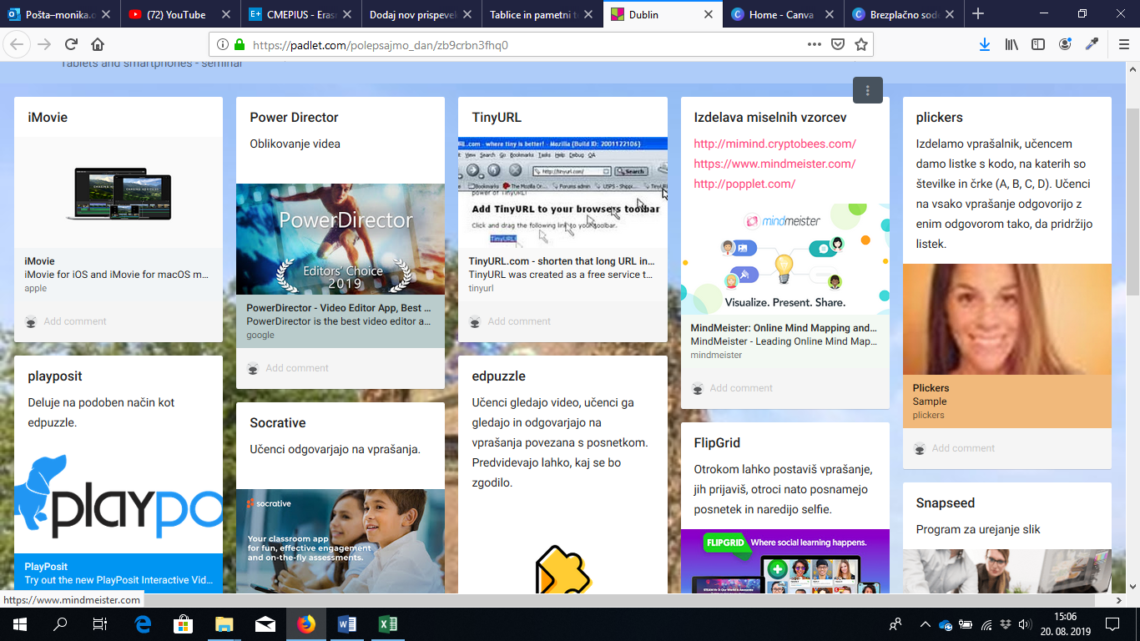Image resolution: width=1140 pixels, height=641 pixels.
Task: Open Windows taskbar search
Action: point(60,624)
